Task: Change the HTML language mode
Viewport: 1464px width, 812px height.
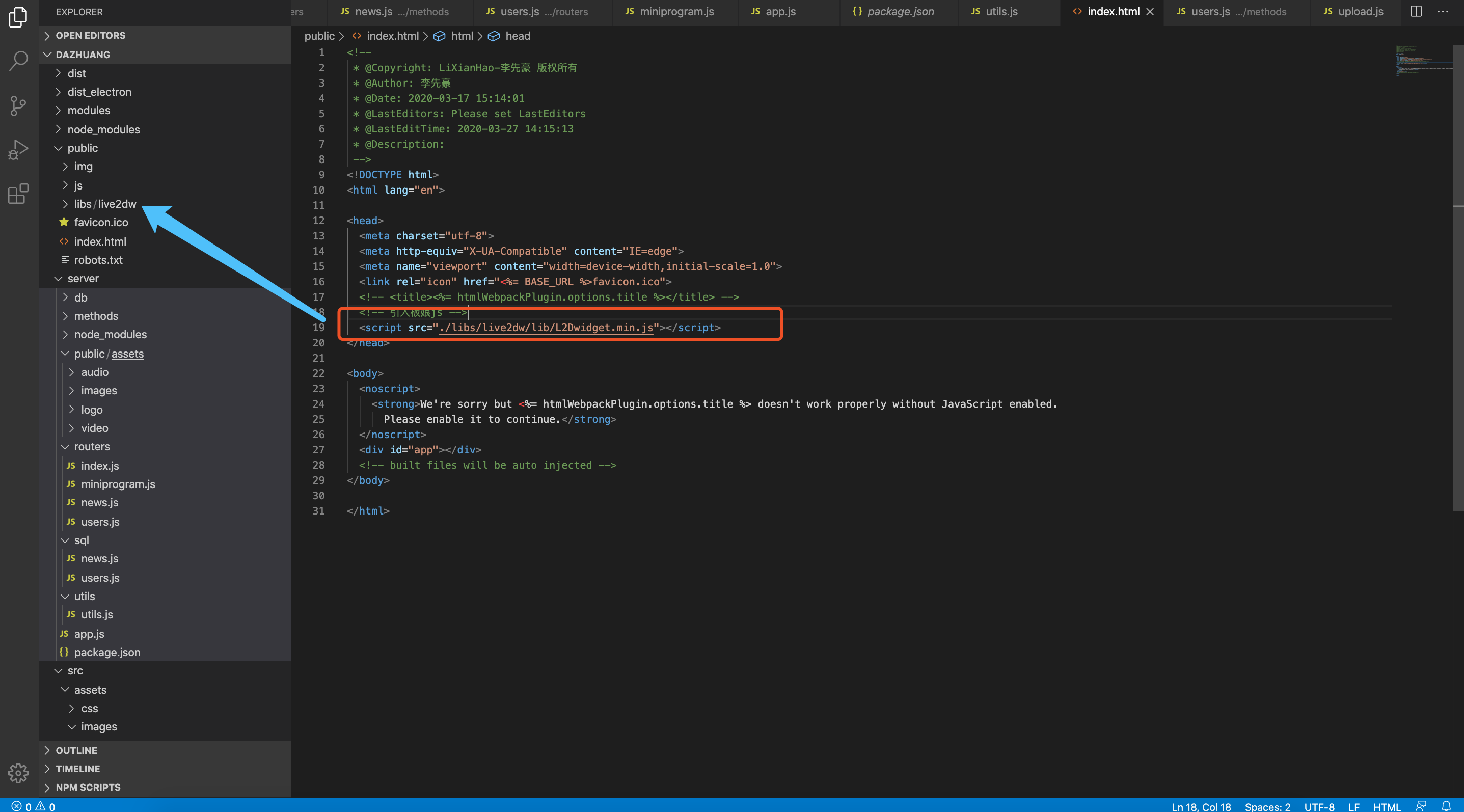Action: [x=1387, y=806]
